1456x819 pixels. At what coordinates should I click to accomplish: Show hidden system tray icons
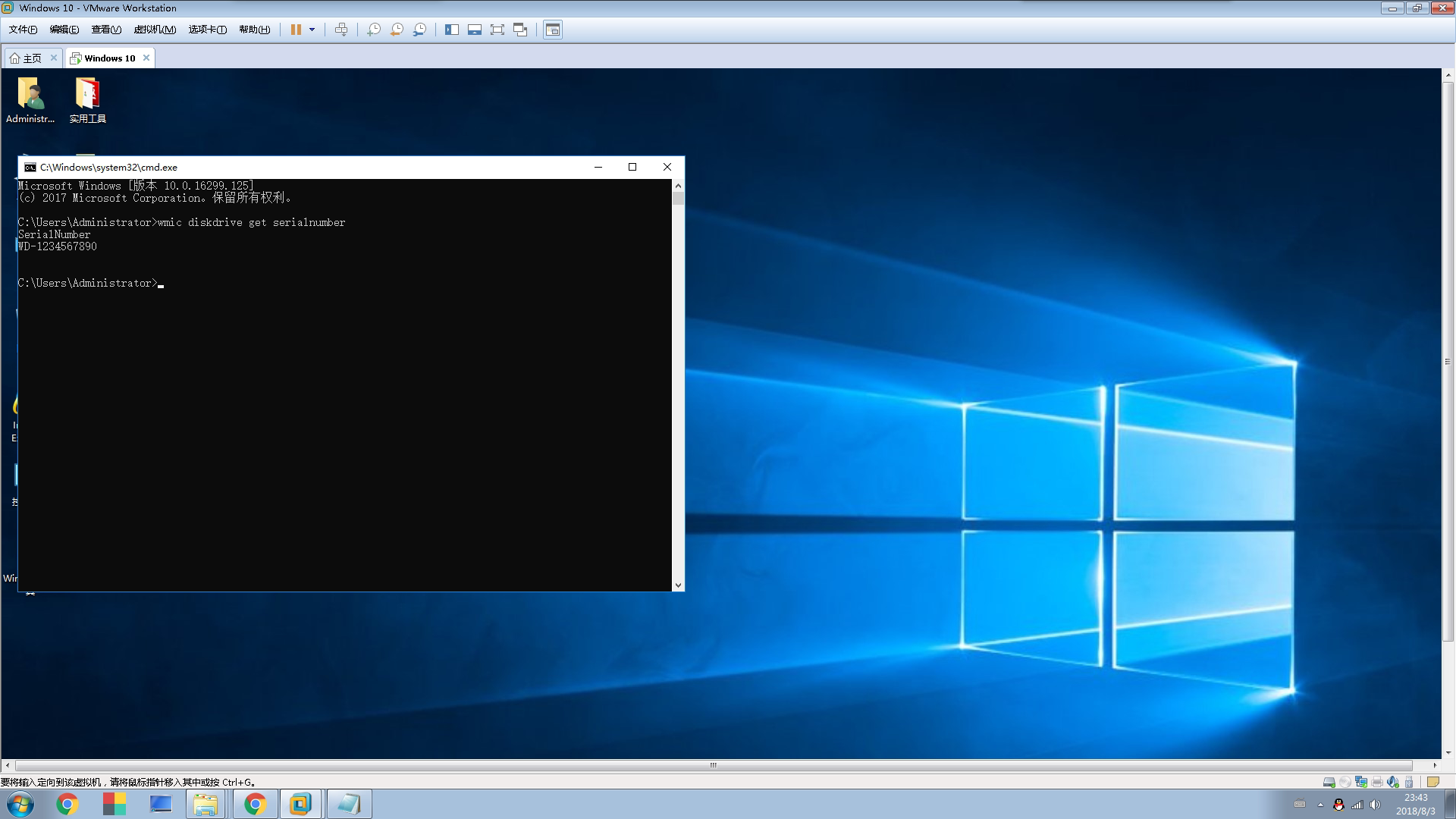pyautogui.click(x=1320, y=805)
